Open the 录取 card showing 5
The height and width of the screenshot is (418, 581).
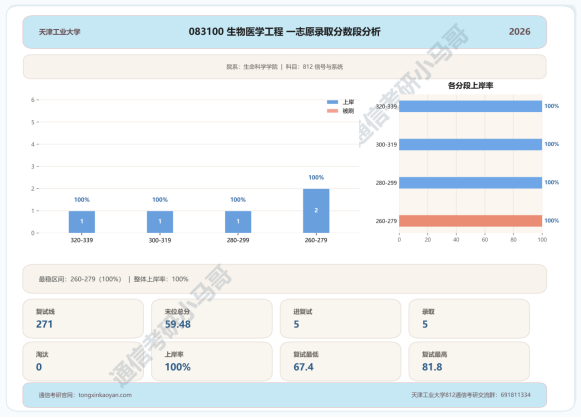469,319
